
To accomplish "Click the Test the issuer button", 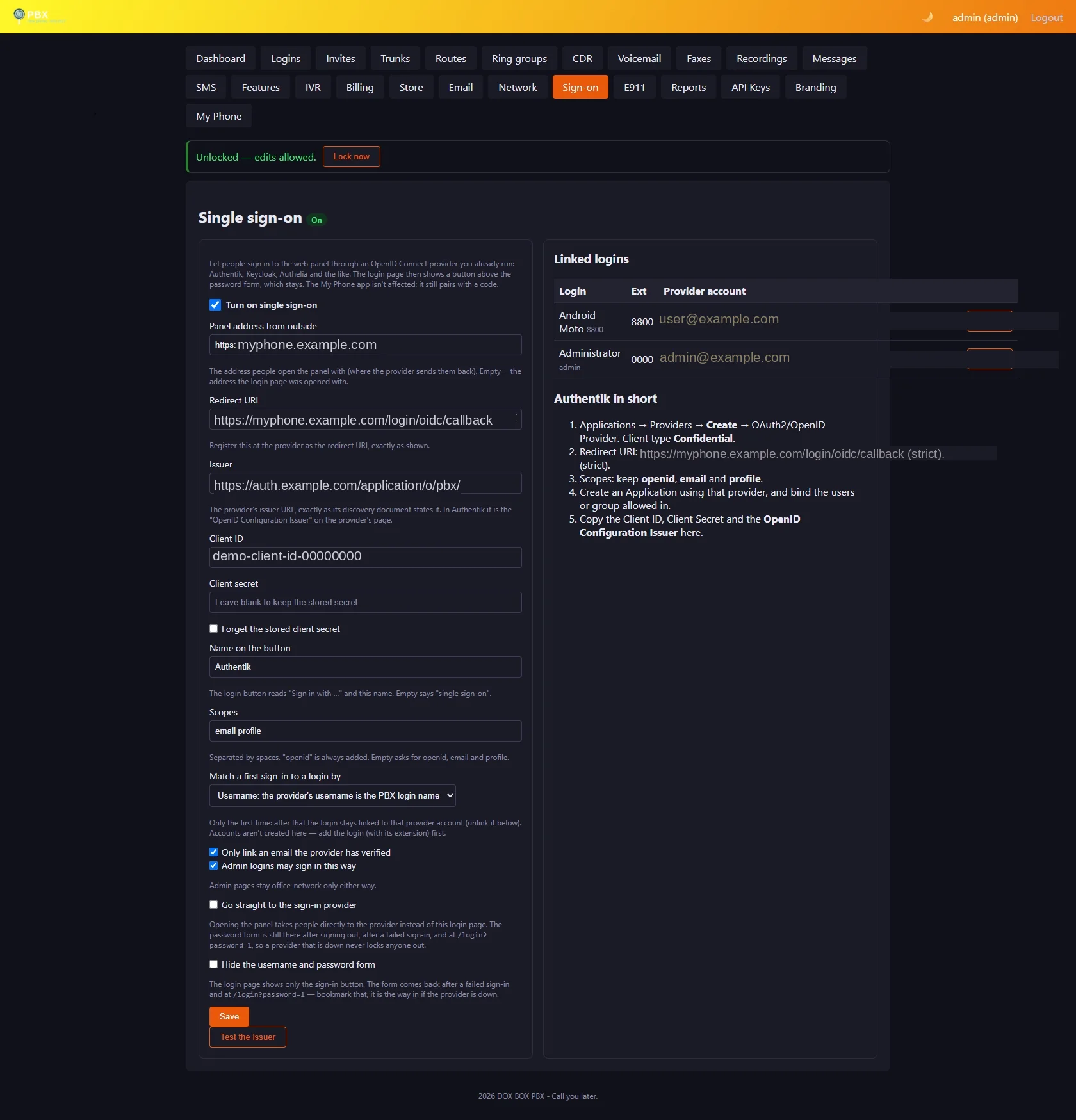I will coord(248,1037).
